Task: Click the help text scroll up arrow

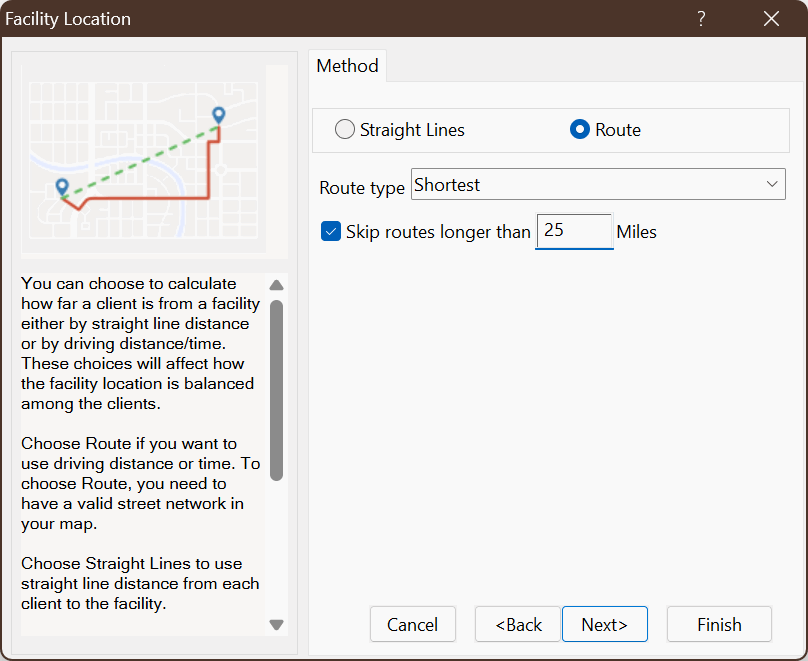Action: click(277, 284)
